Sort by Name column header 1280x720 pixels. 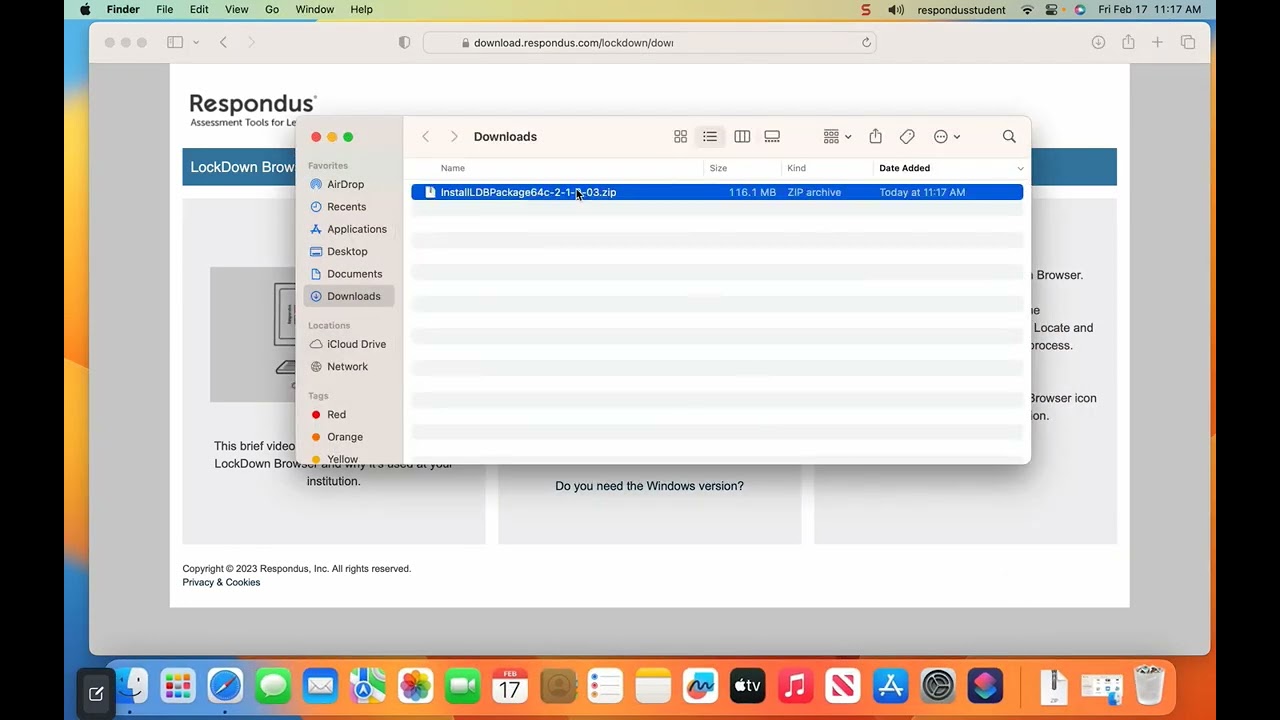(453, 168)
